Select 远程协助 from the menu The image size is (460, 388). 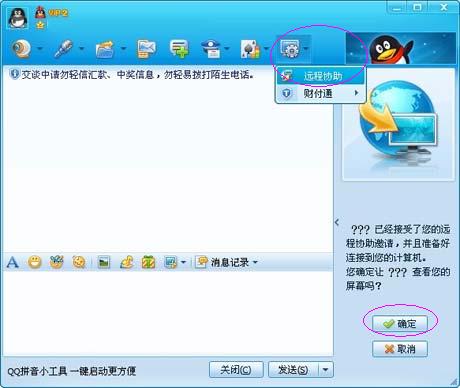320,76
